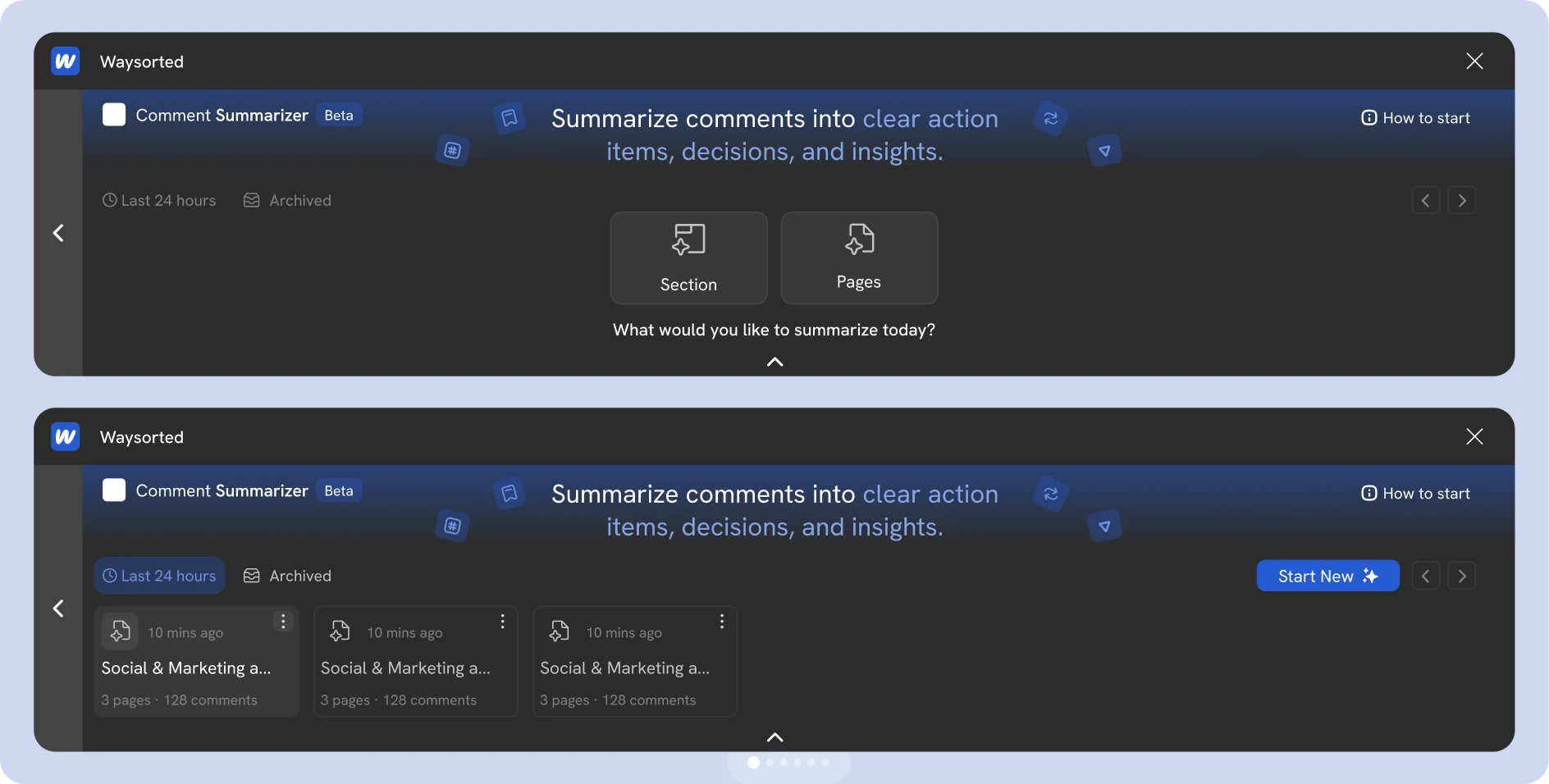Select Archived tab in top panel
Screen dimensions: 1549x784
click(288, 201)
